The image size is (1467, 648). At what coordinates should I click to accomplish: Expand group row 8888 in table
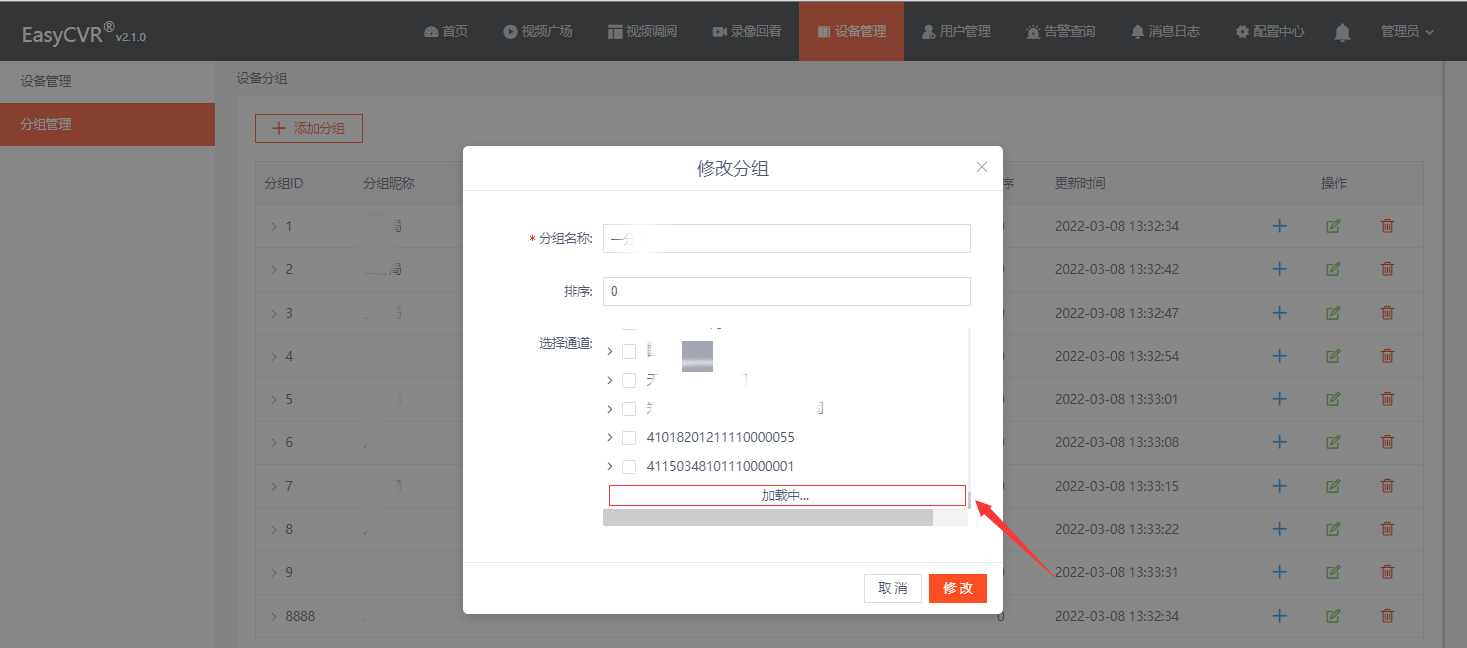pyautogui.click(x=273, y=616)
